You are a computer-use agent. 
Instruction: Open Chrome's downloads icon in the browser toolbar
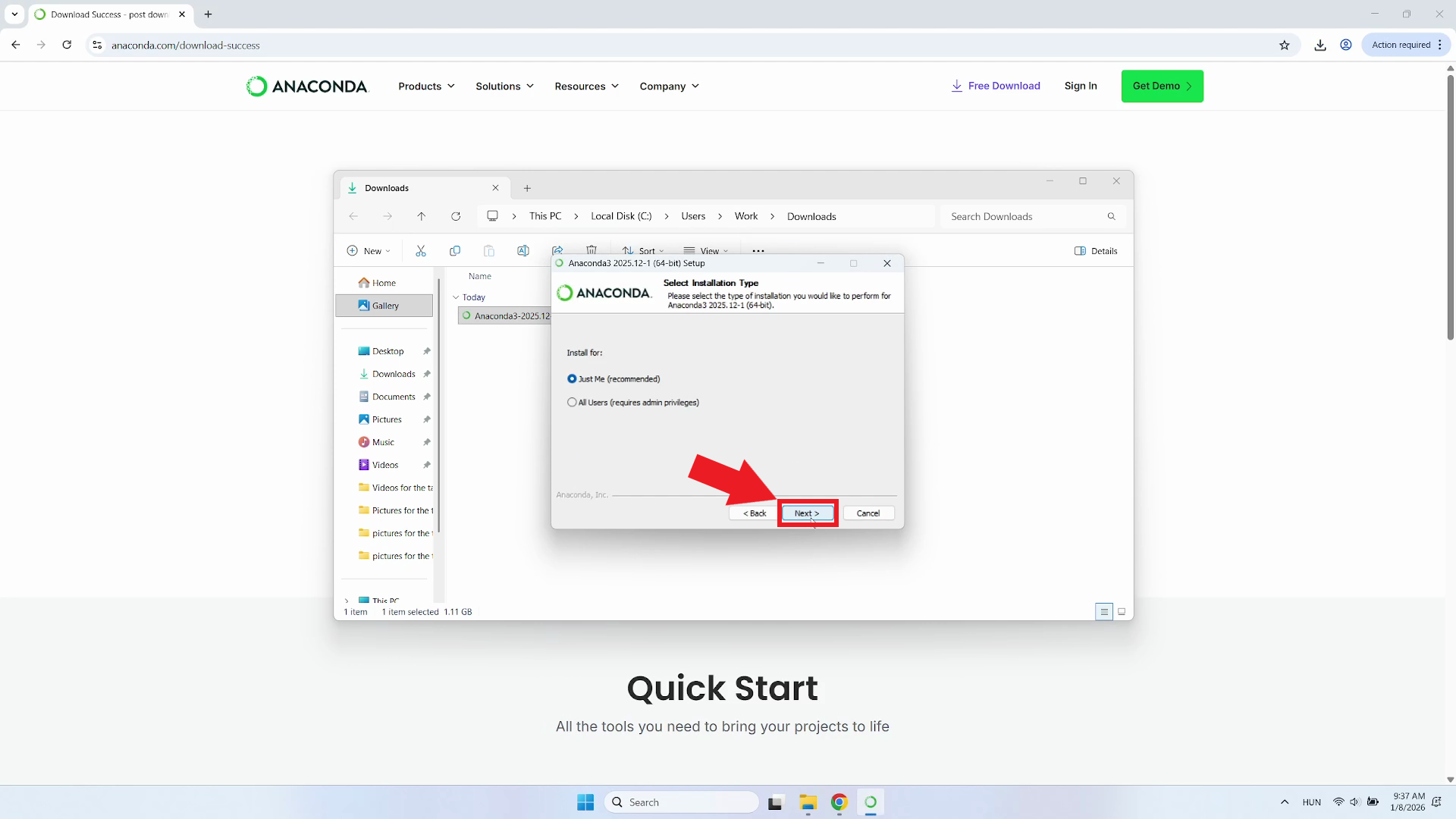pos(1319,45)
